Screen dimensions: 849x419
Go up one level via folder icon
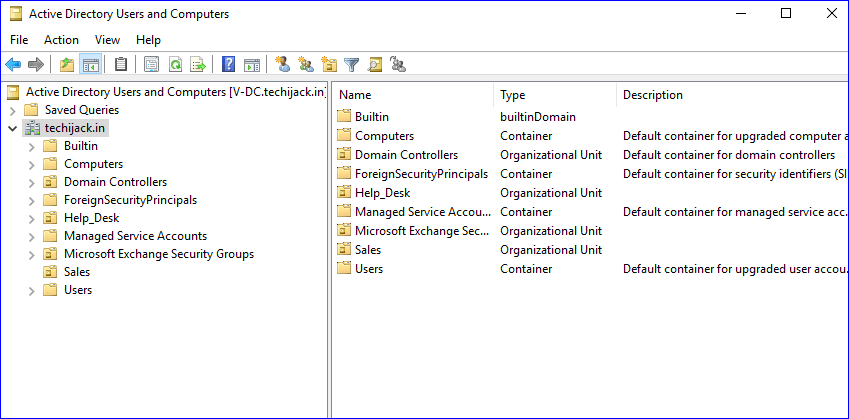pyautogui.click(x=67, y=65)
